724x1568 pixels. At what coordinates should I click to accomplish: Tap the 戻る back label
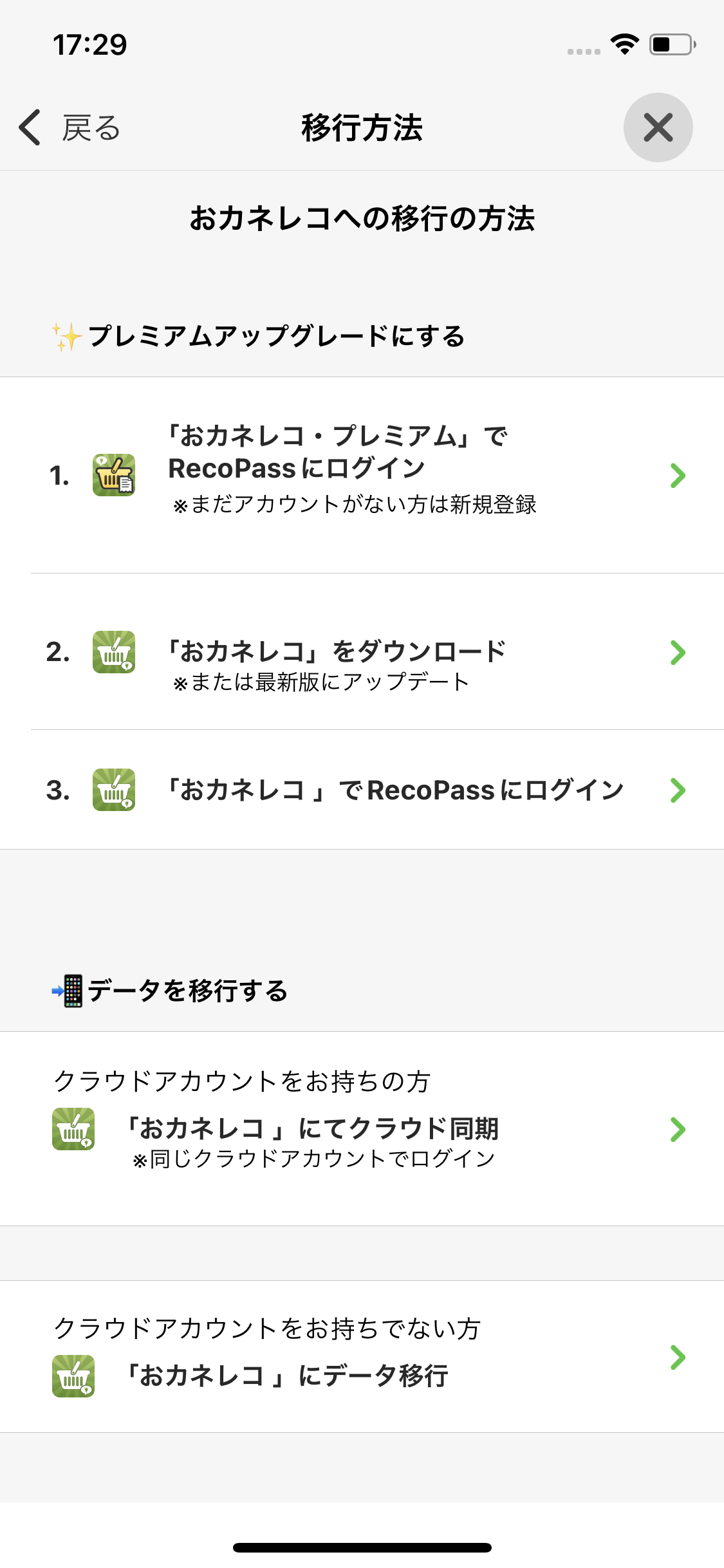click(x=91, y=128)
